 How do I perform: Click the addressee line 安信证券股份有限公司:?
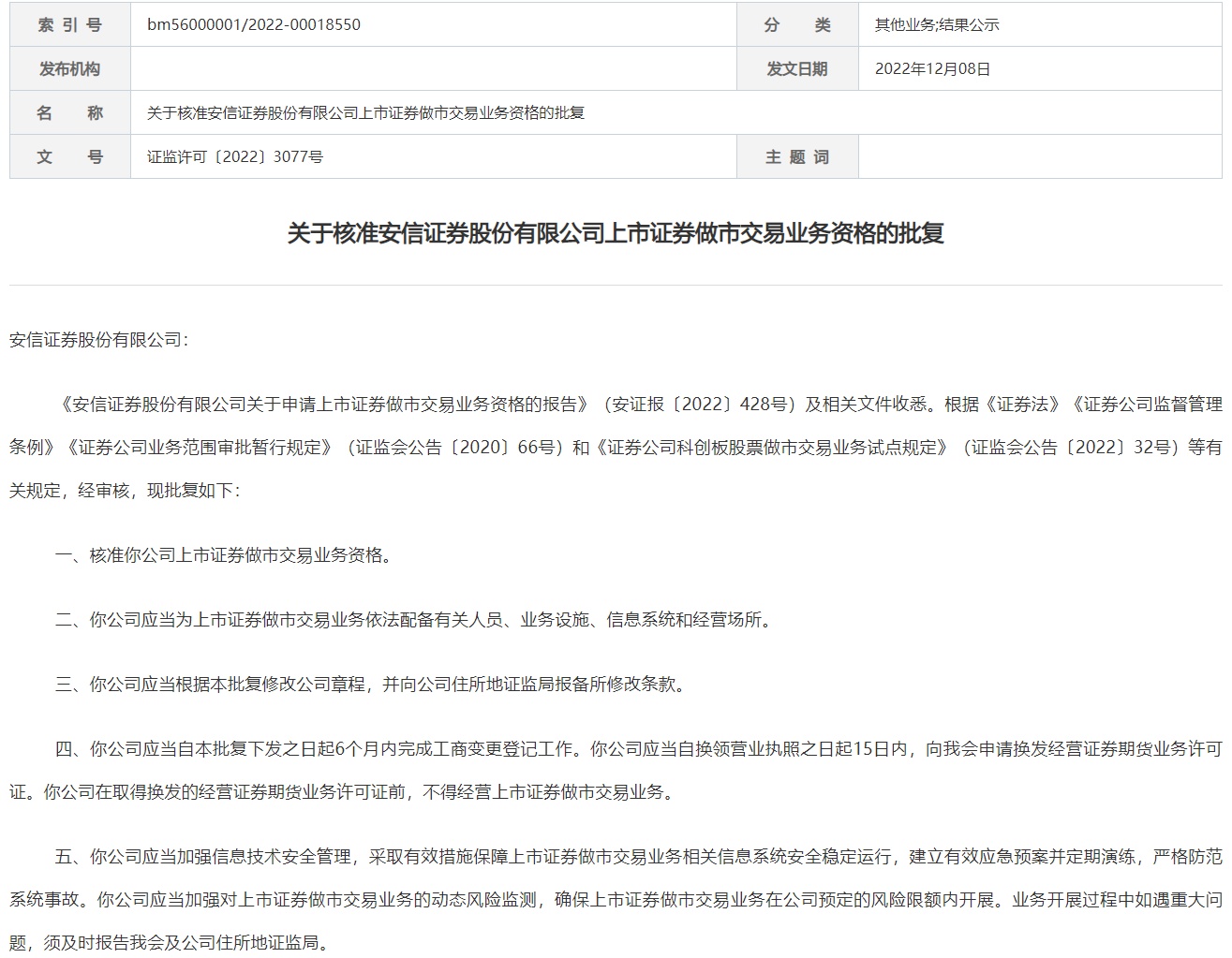coord(99,340)
